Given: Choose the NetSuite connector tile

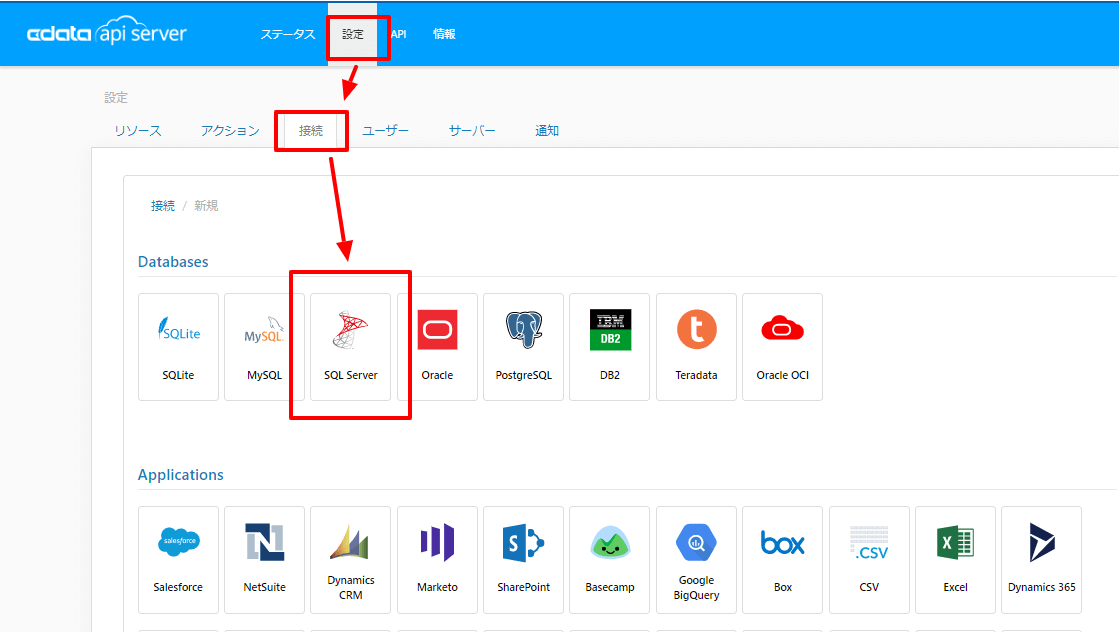Looking at the screenshot, I should point(264,560).
